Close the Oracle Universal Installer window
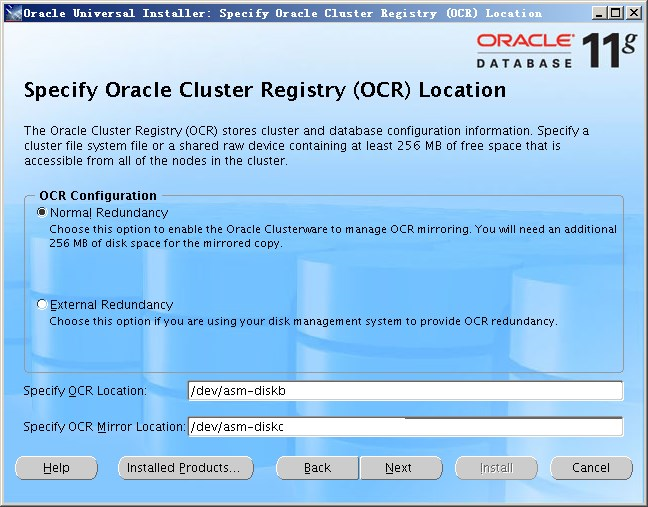 634,13
